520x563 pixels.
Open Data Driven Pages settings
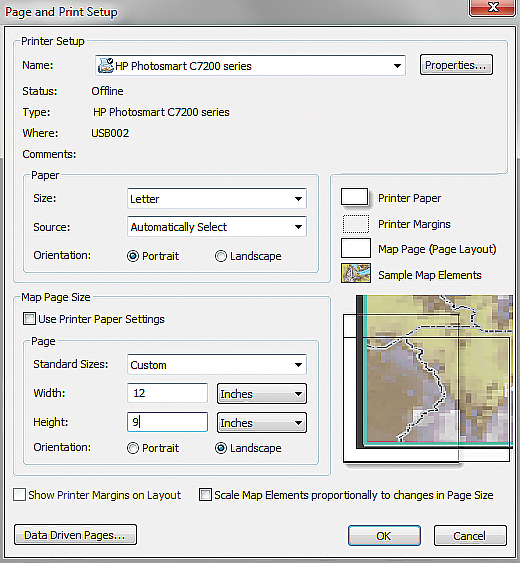[x=75, y=535]
